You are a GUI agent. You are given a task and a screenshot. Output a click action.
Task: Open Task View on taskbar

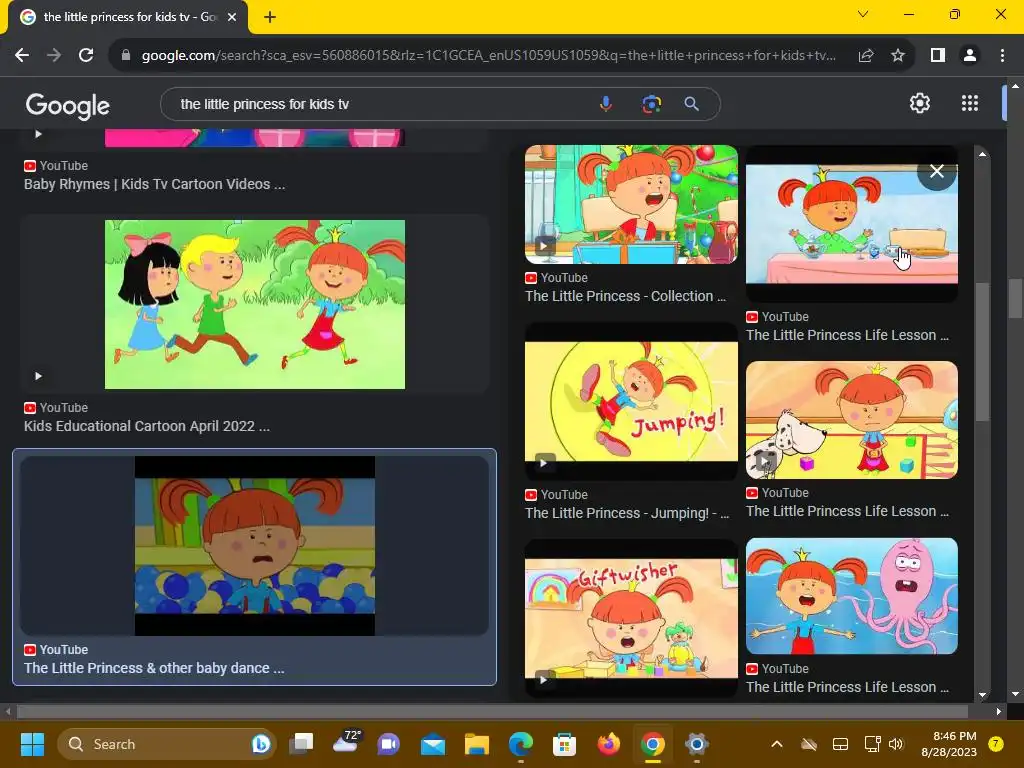302,744
